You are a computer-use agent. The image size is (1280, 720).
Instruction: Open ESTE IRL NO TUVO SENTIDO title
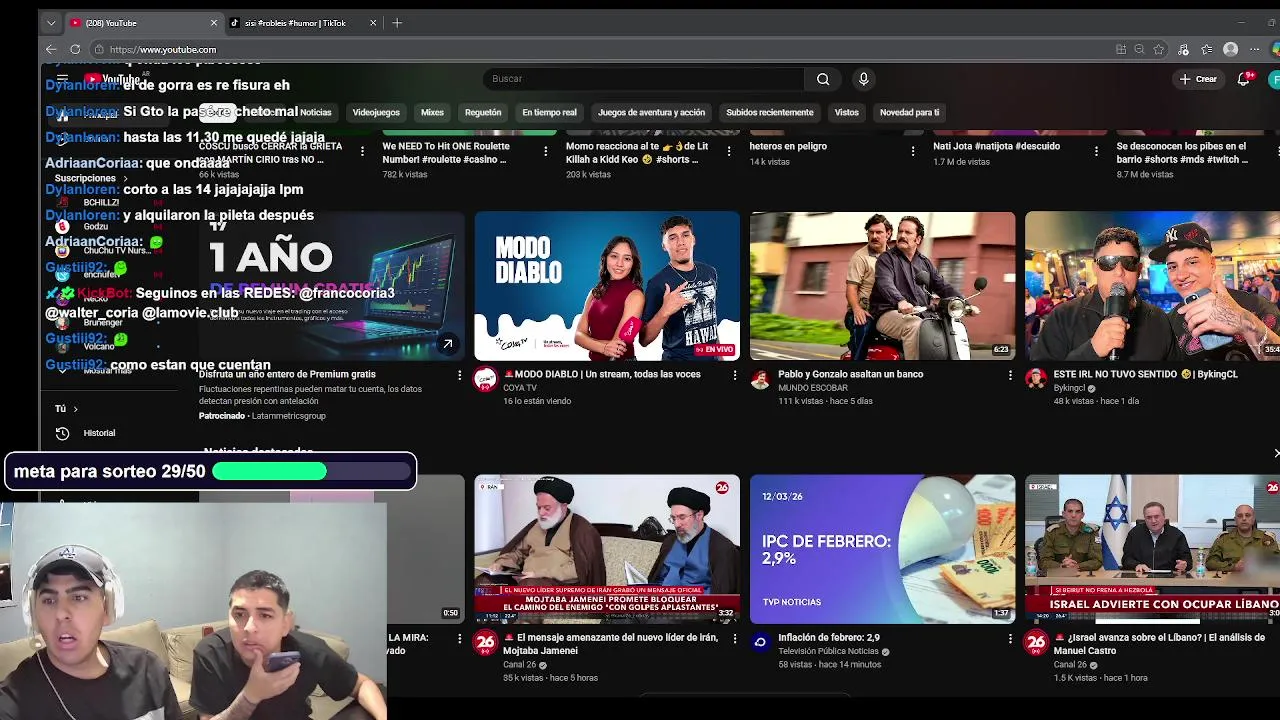click(1145, 374)
